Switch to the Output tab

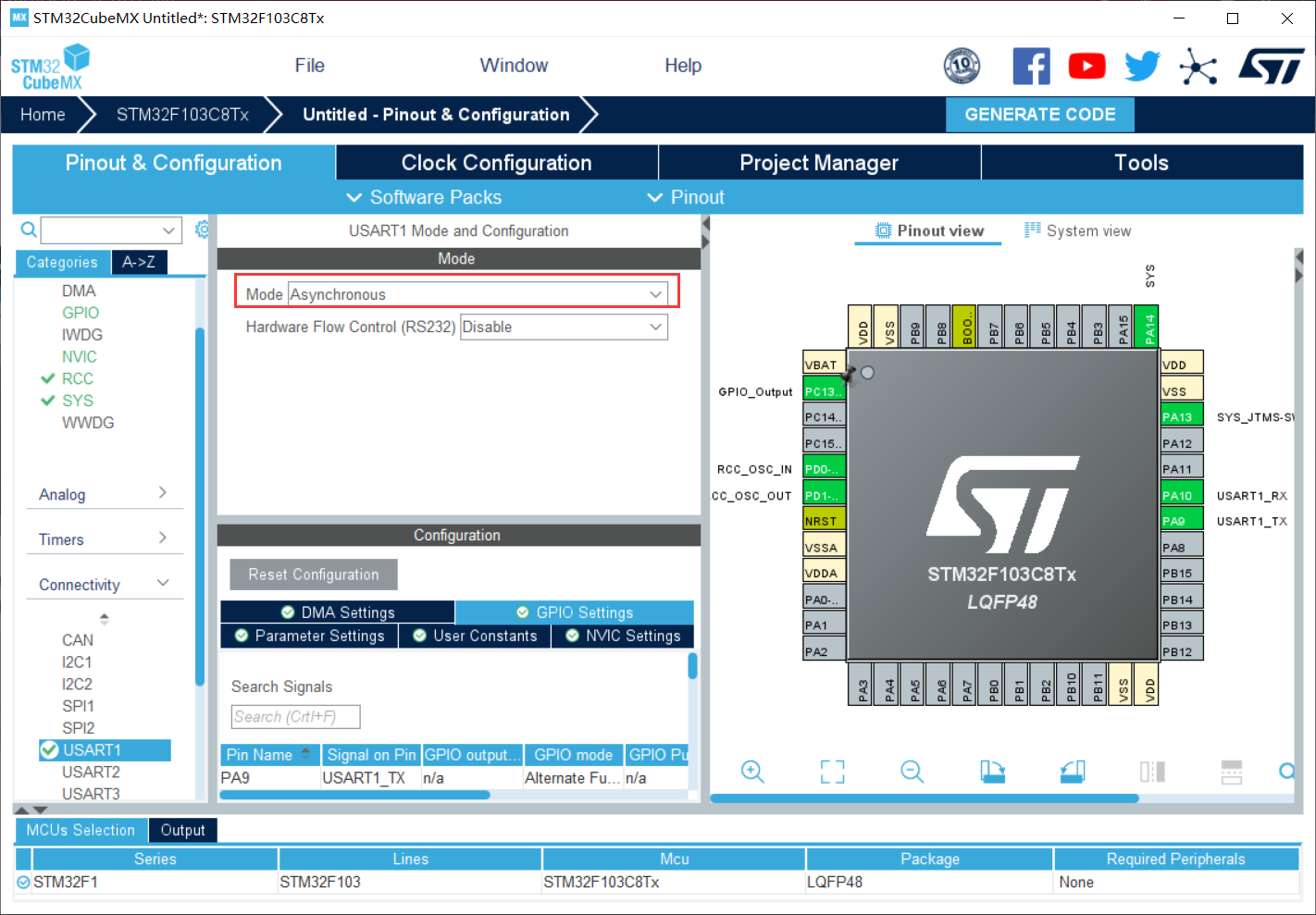(182, 830)
